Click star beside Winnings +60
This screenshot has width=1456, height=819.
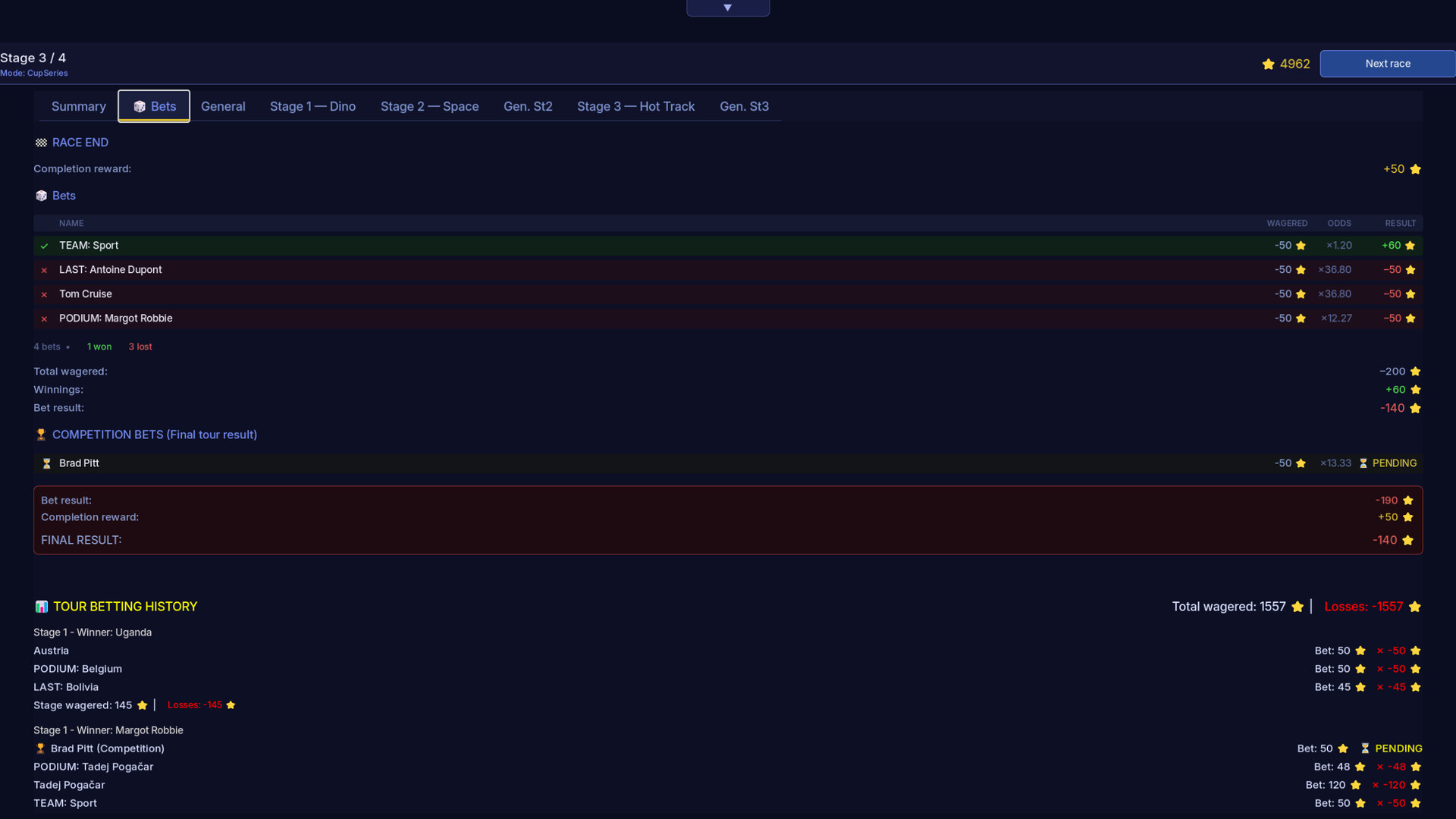[x=1415, y=390]
